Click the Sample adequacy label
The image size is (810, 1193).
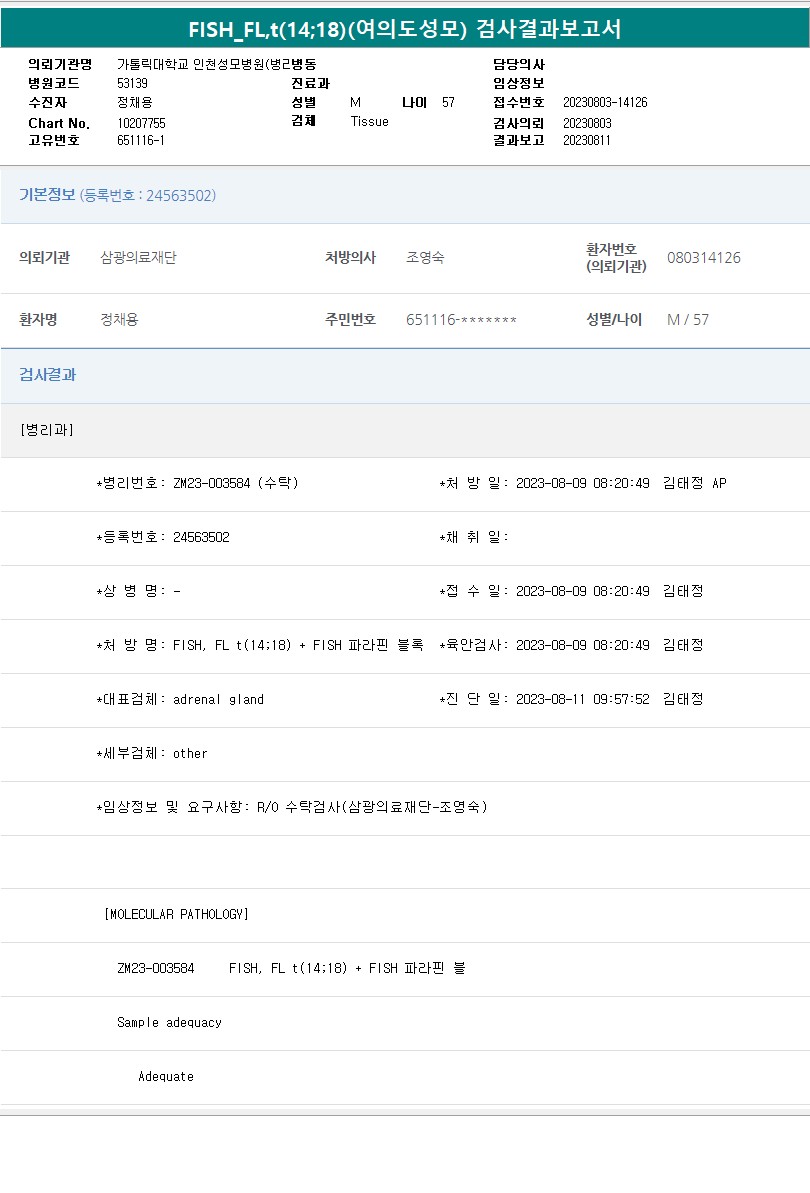(169, 1022)
